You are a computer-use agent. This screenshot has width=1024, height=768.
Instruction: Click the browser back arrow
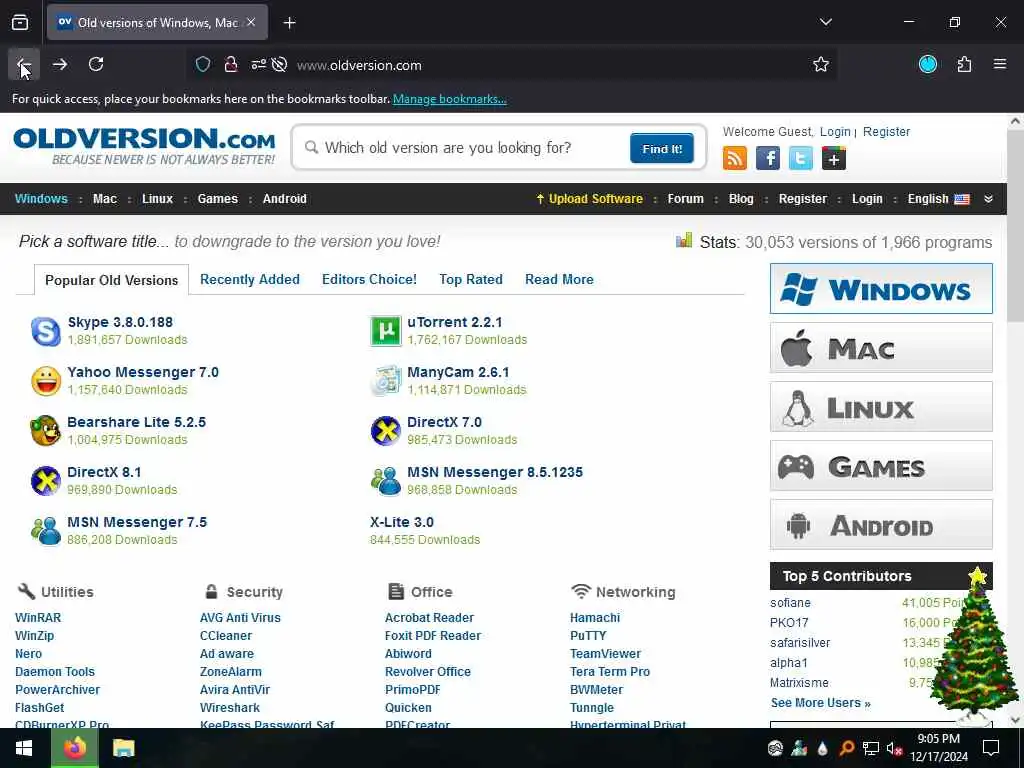point(24,64)
